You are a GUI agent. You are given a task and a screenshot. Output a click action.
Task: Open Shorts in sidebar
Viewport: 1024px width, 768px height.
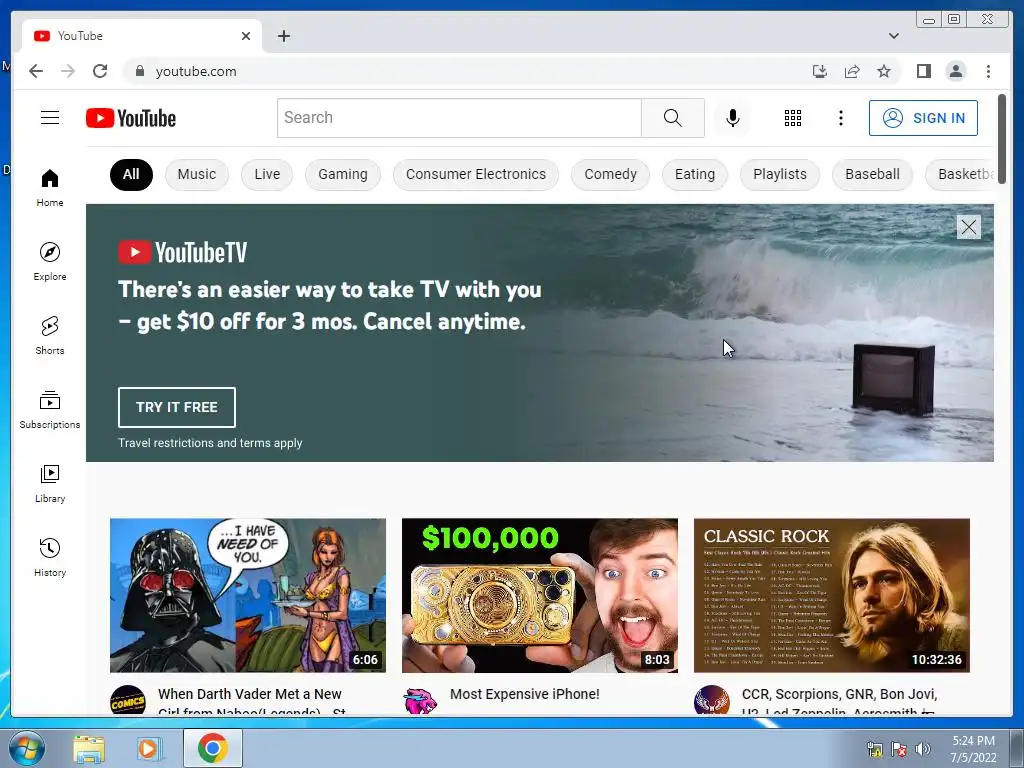click(x=50, y=336)
